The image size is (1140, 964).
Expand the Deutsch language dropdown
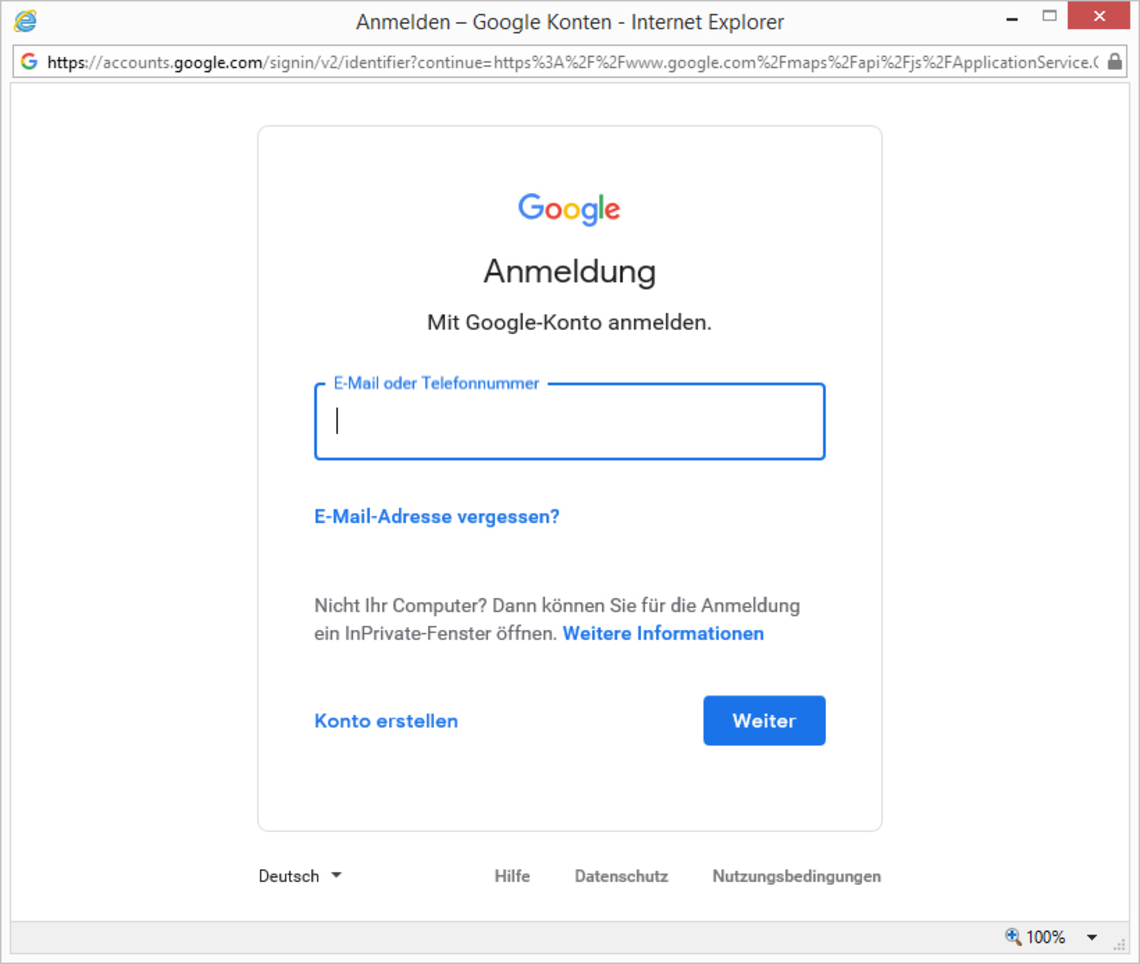click(x=300, y=876)
